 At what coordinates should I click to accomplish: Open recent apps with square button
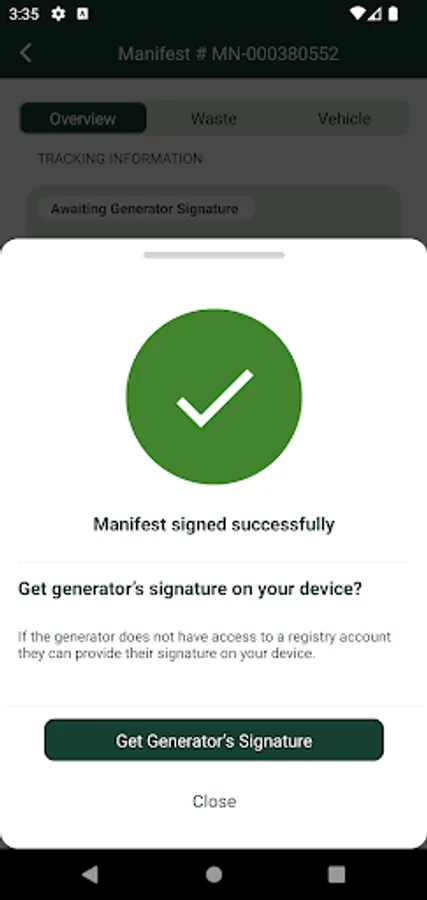tap(336, 874)
